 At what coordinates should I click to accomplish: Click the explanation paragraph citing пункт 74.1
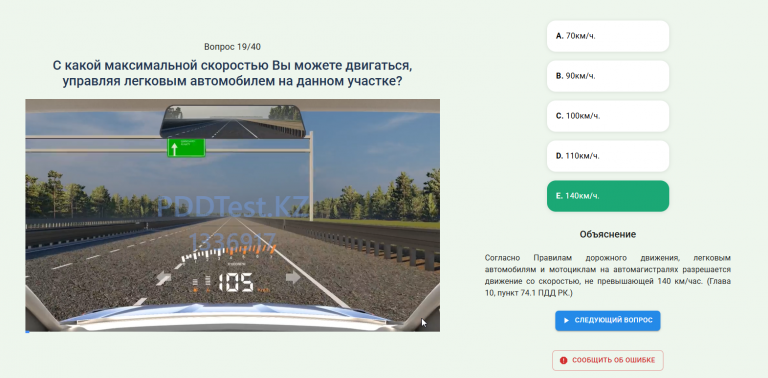point(607,275)
